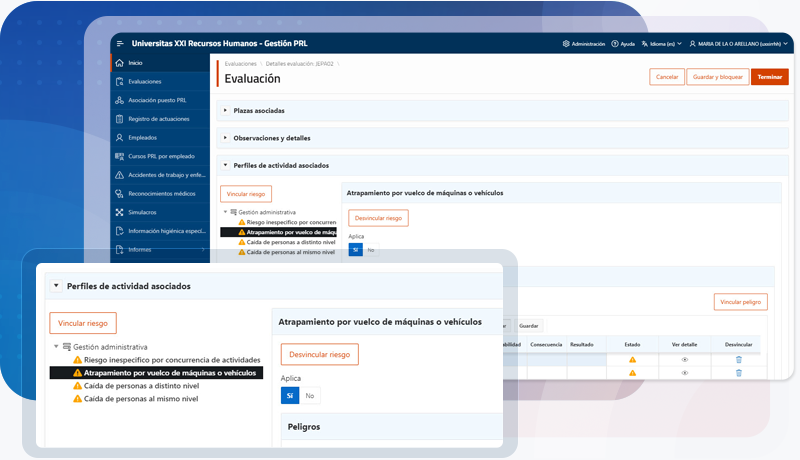Open the Ayuda help icon
Screen dimensions: 800x460
[615, 44]
